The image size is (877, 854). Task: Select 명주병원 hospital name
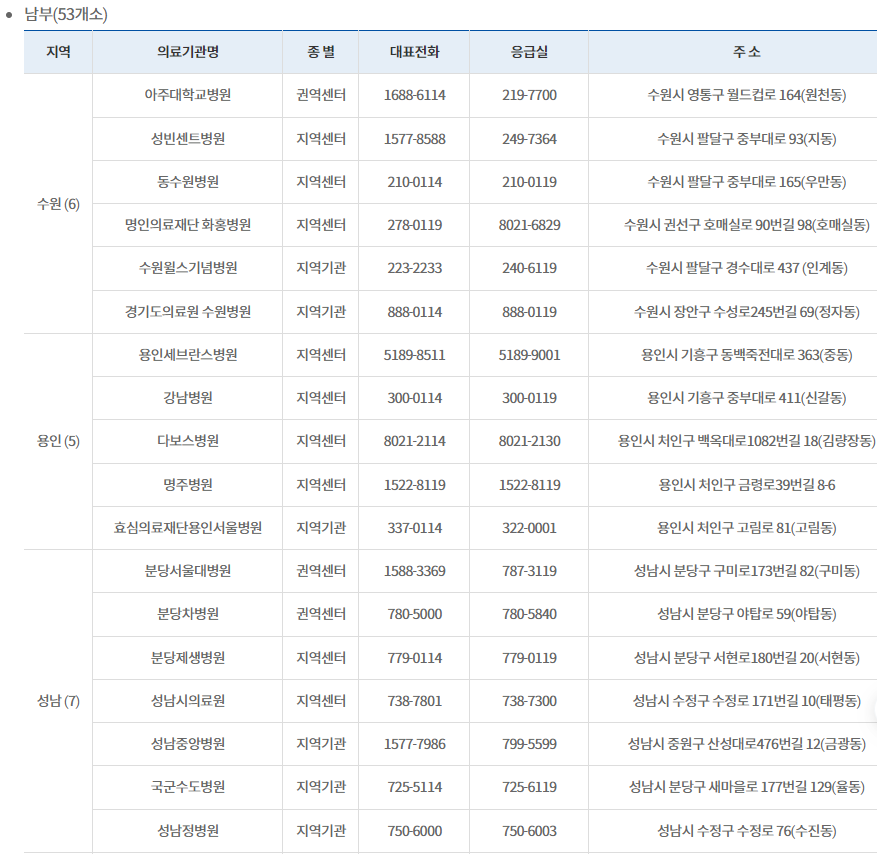coord(187,484)
